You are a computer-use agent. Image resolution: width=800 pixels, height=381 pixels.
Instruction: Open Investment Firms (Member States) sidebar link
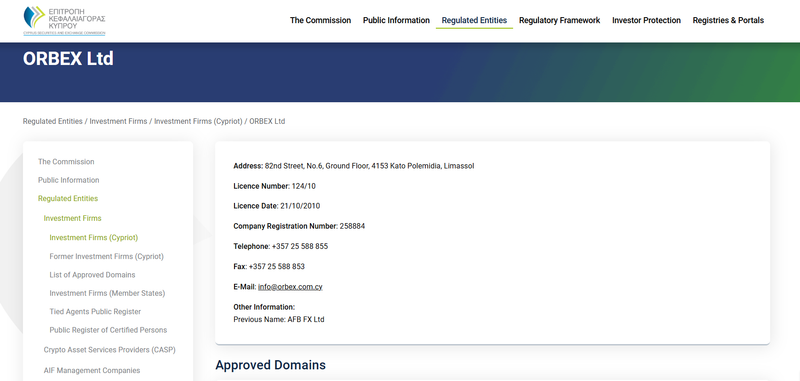[x=107, y=293]
